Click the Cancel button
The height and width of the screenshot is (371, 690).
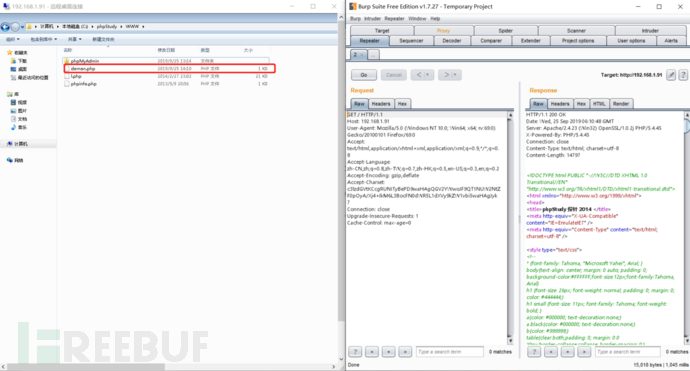point(394,75)
